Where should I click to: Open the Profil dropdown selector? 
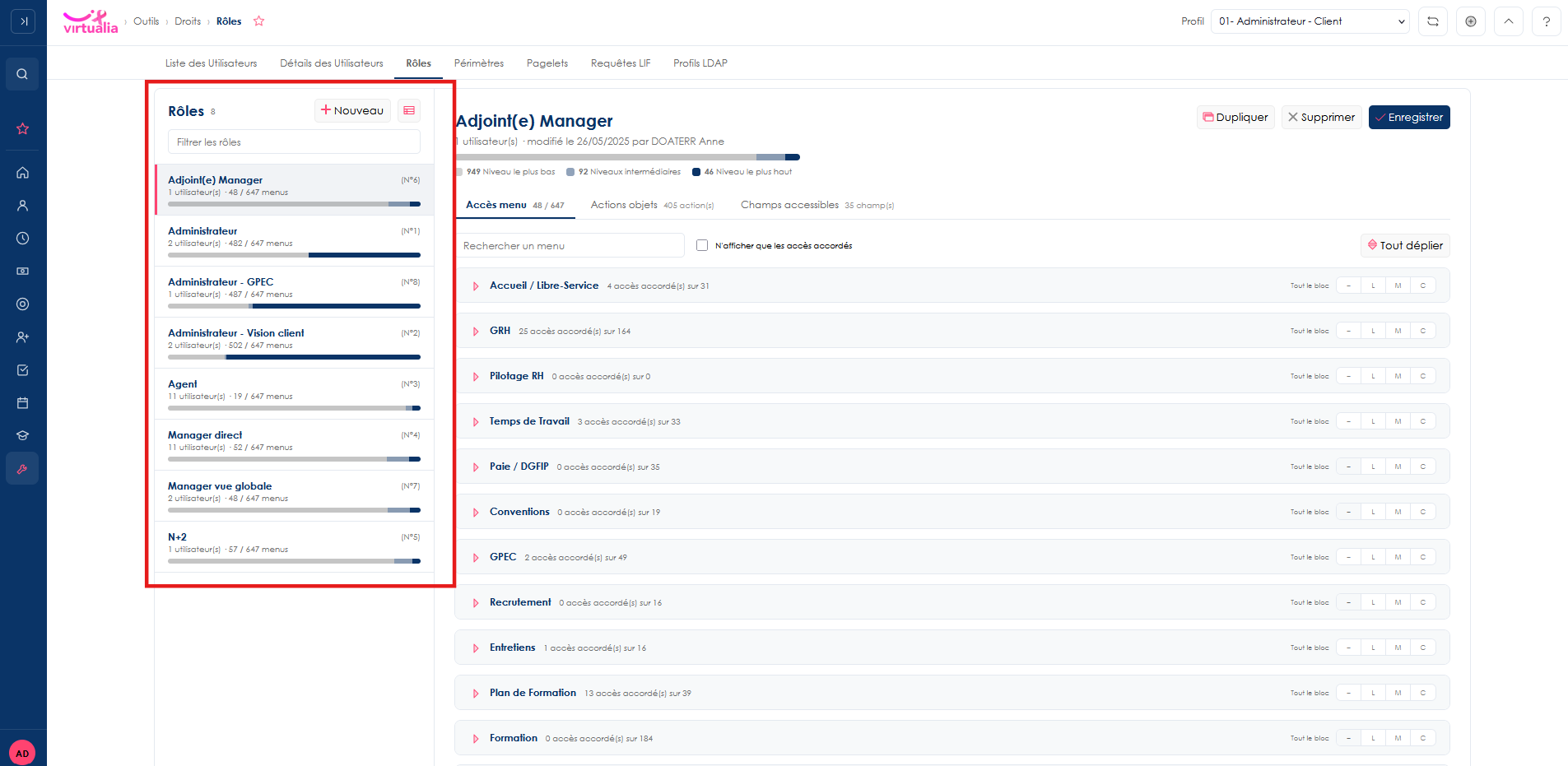[x=1310, y=21]
